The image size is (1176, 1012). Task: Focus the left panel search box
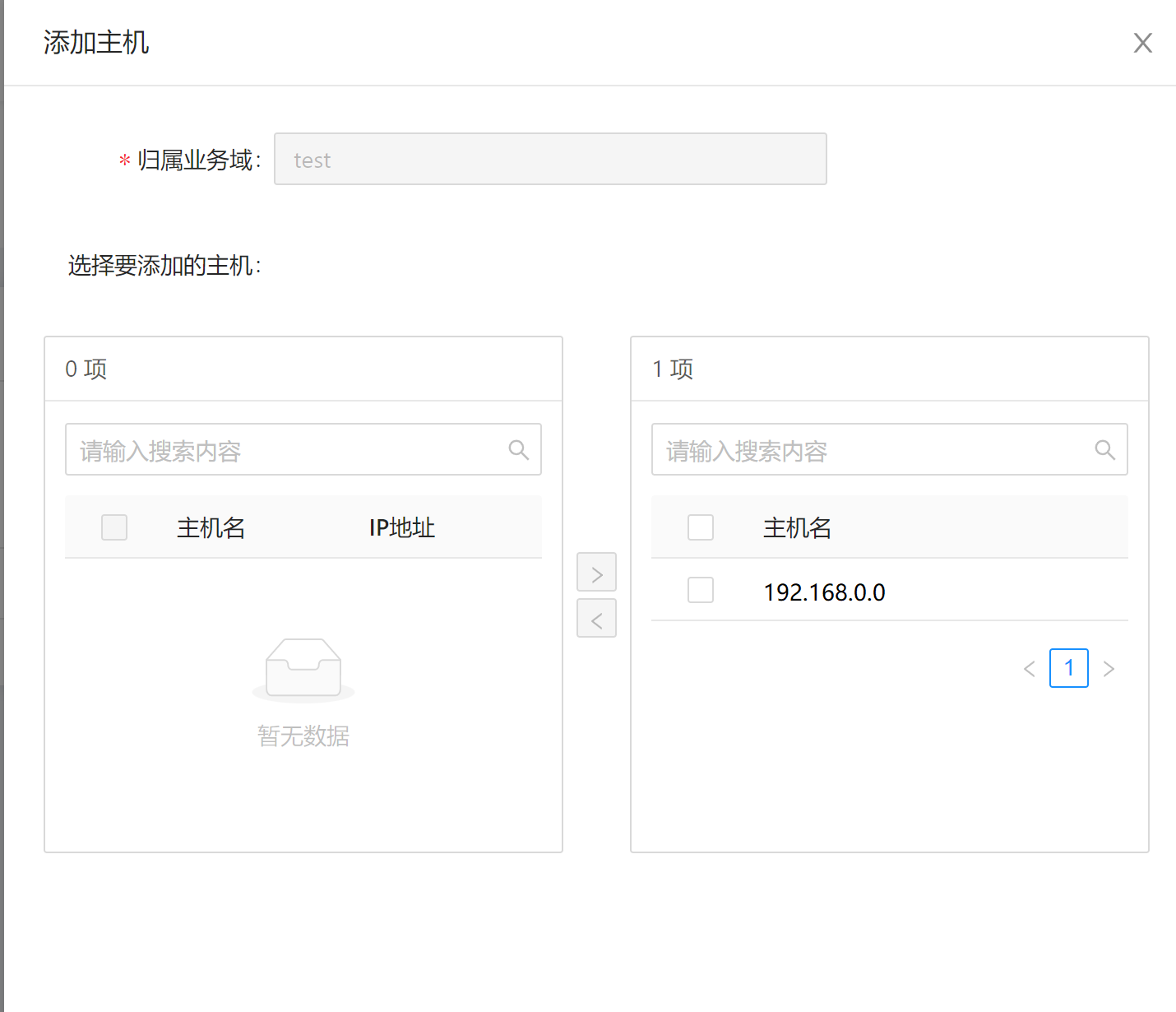coord(288,450)
